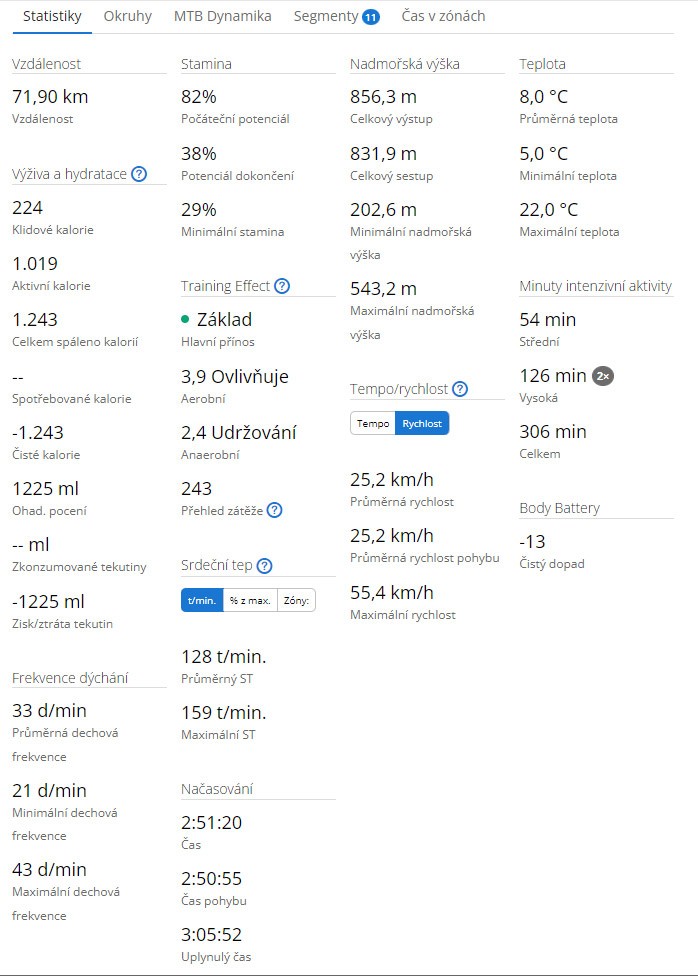Open Čas v zónách tab
Image resolution: width=698 pixels, height=976 pixels.
coord(444,17)
